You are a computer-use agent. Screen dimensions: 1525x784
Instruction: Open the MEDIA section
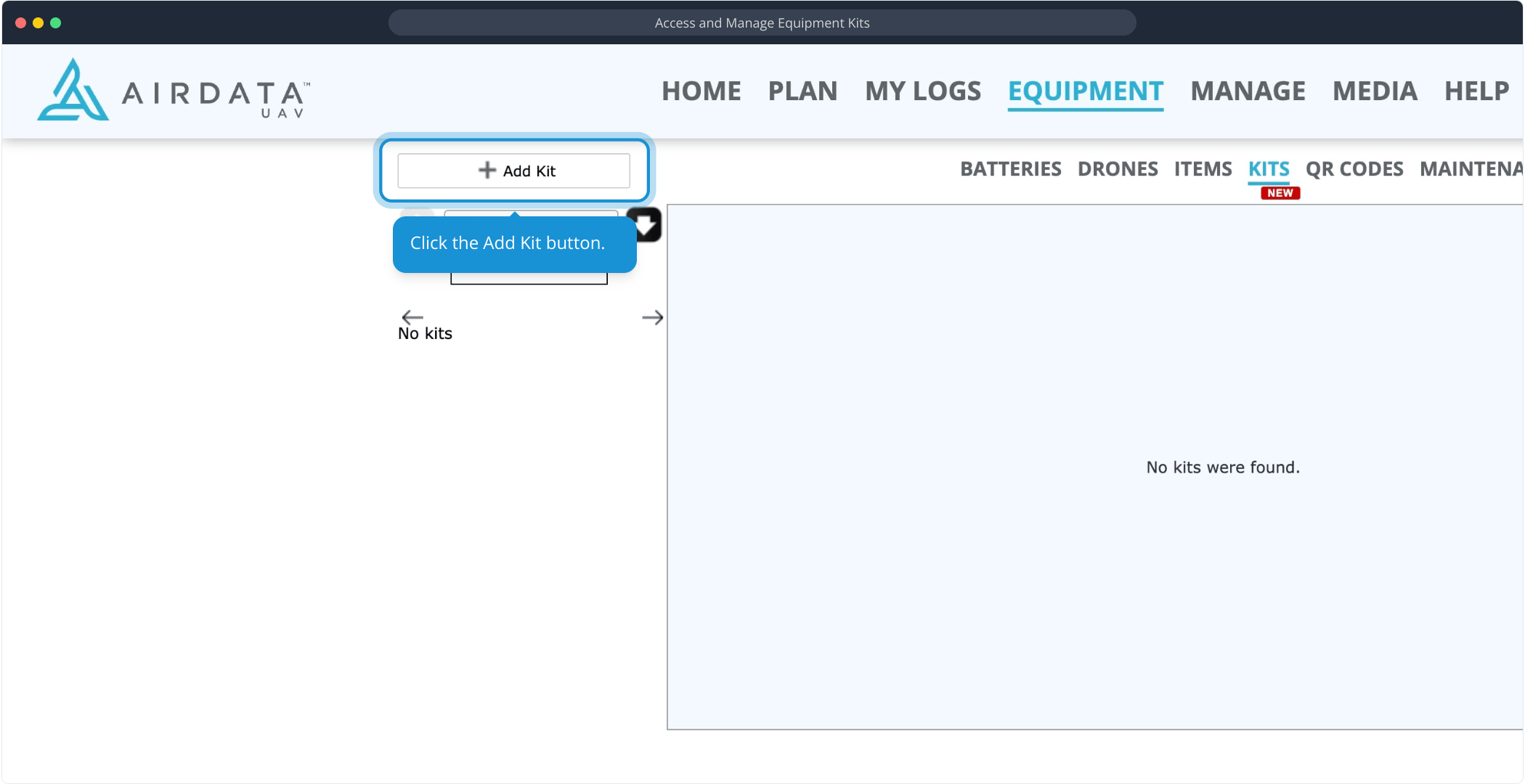1375,91
